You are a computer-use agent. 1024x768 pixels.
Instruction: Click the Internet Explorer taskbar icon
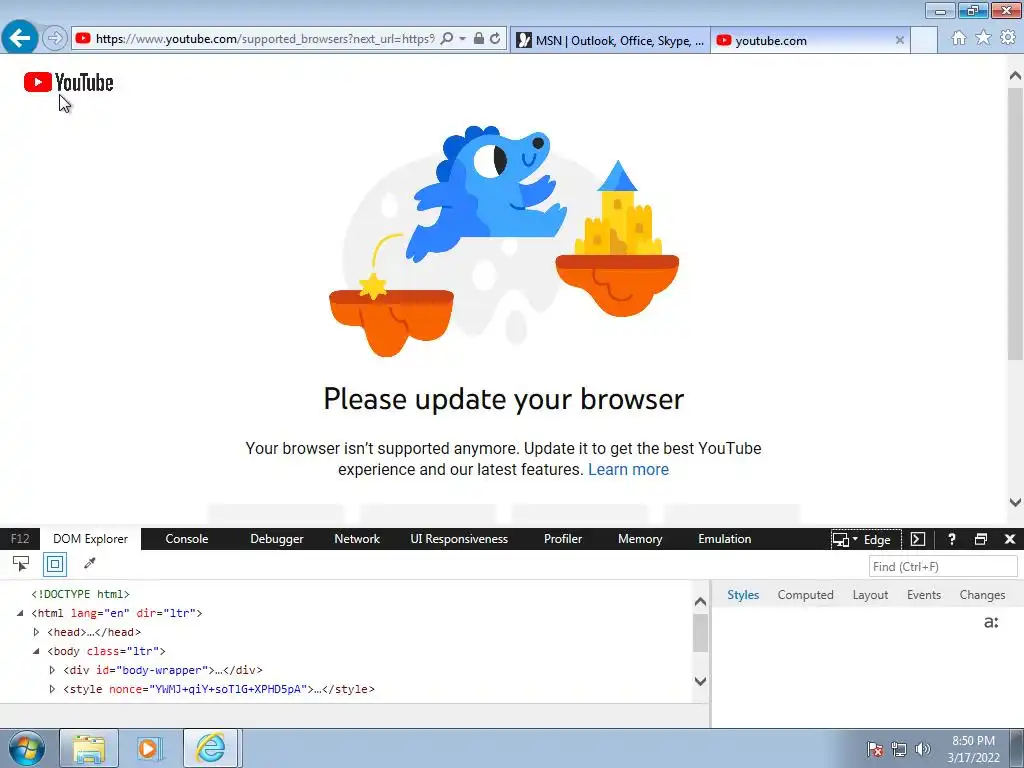point(211,748)
